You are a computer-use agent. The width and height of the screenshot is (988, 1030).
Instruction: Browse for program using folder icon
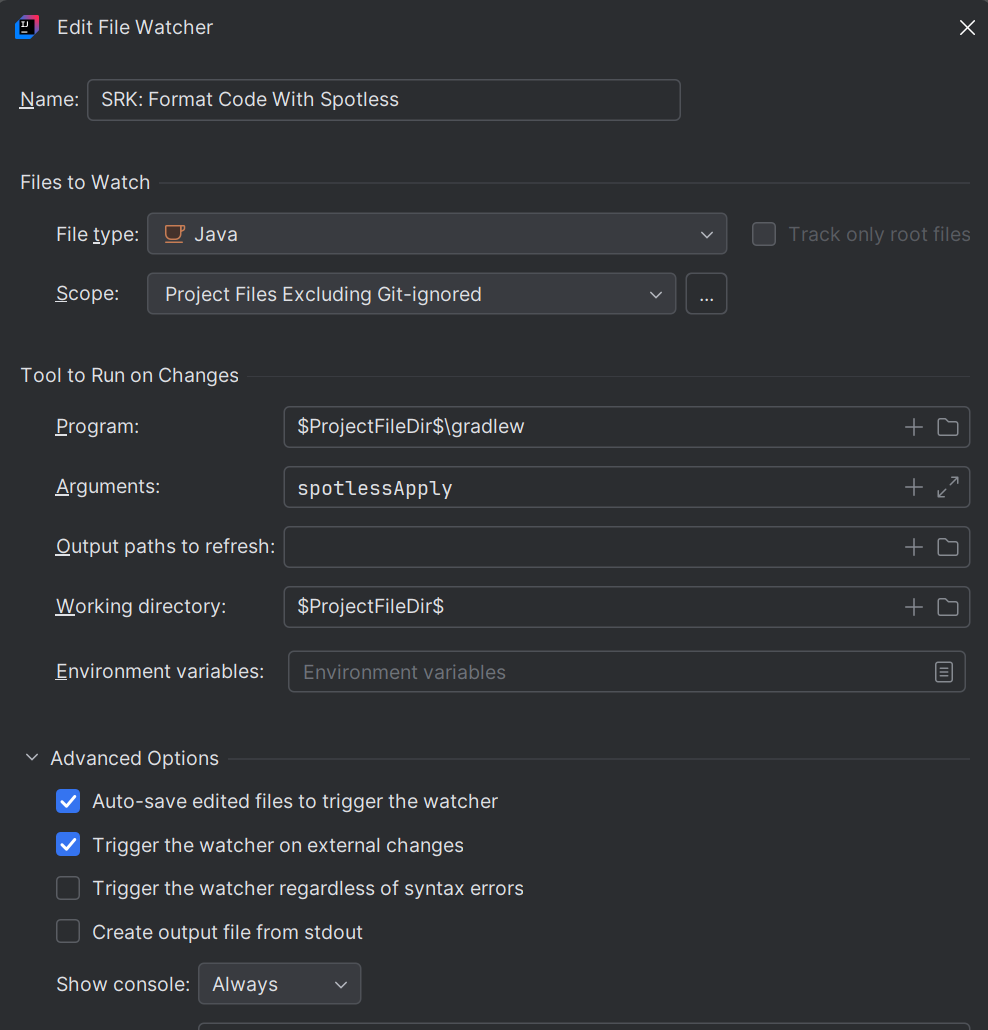[948, 427]
